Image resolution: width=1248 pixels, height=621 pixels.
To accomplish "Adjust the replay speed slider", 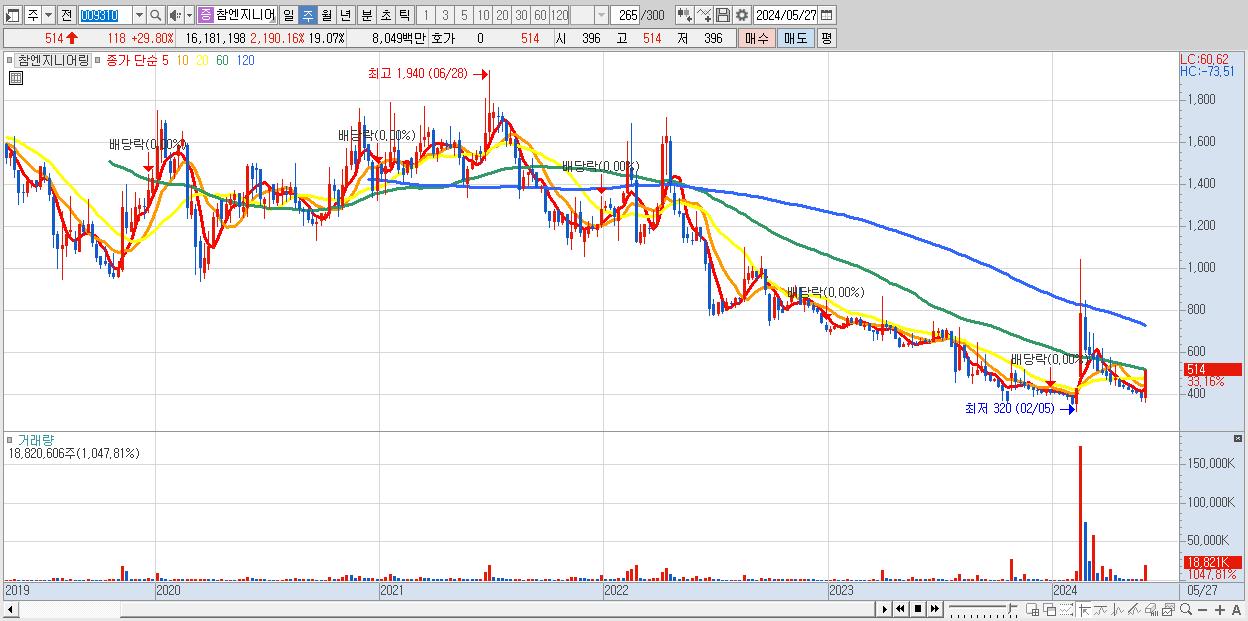I will (983, 609).
